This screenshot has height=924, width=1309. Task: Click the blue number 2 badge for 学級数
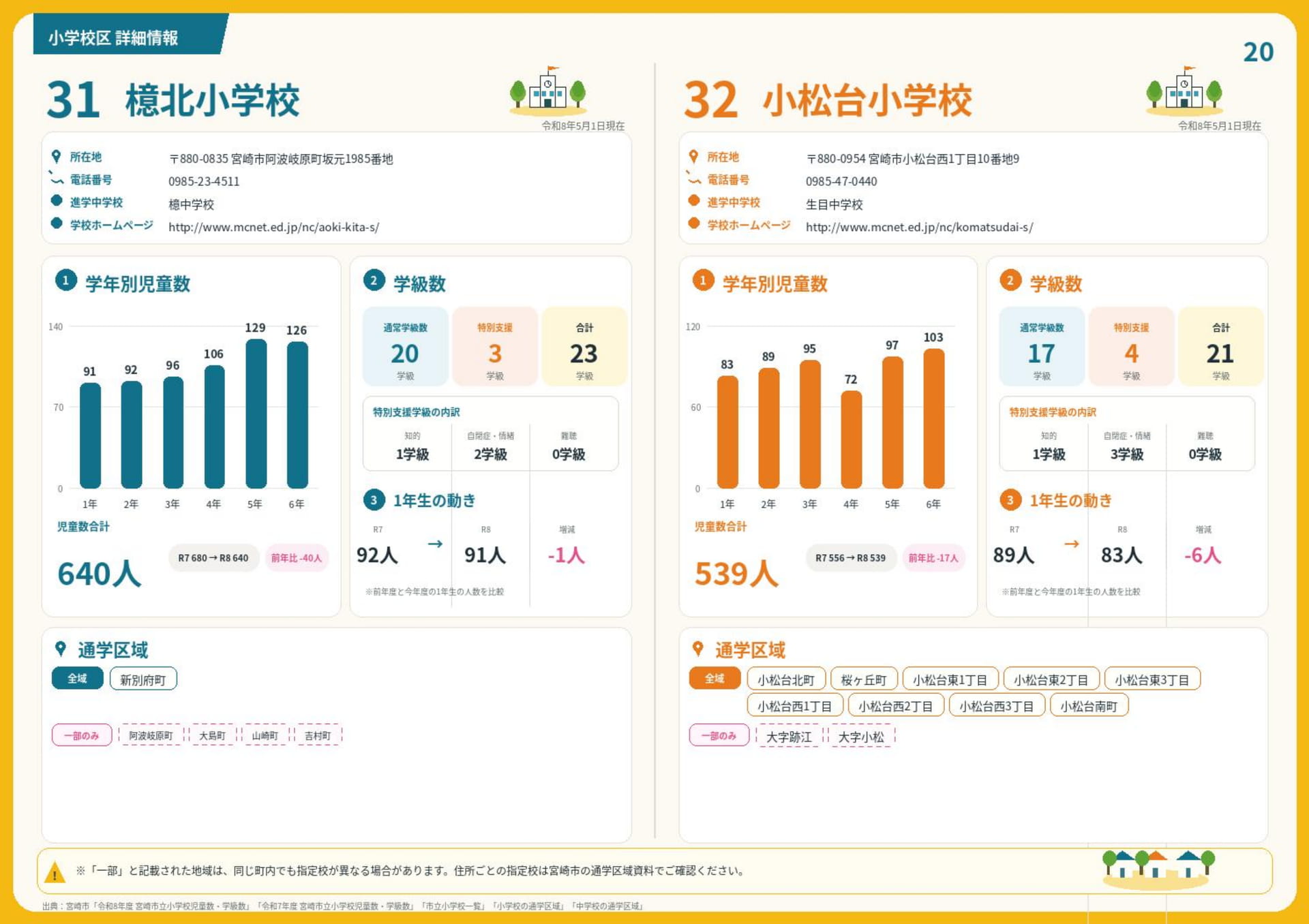(x=374, y=281)
